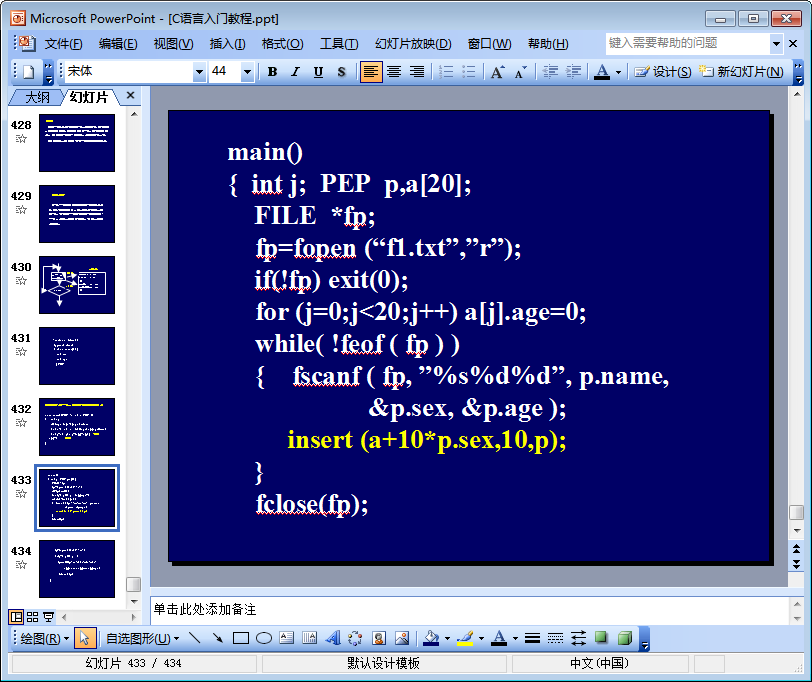The height and width of the screenshot is (682, 812).
Task: Select the Arrow drawing tool
Action: click(218, 639)
